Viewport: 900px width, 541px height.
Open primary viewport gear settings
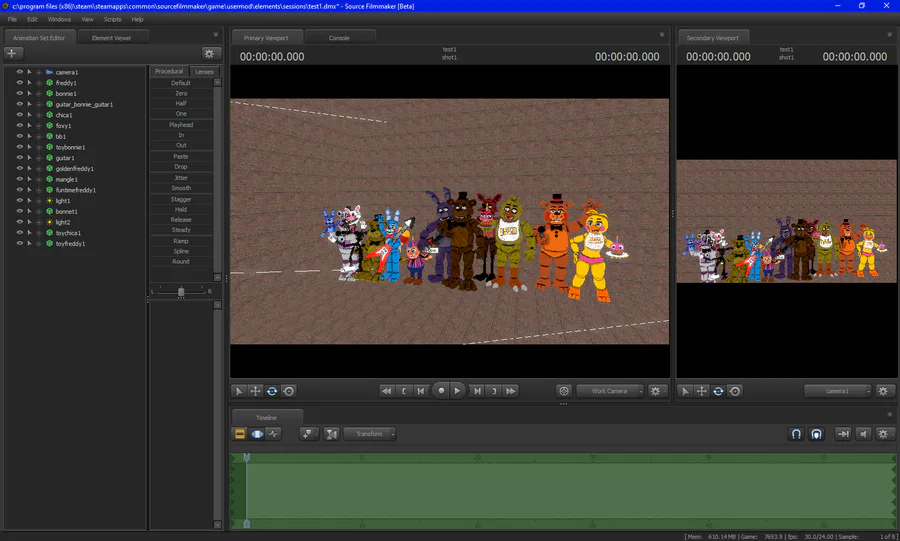[657, 391]
